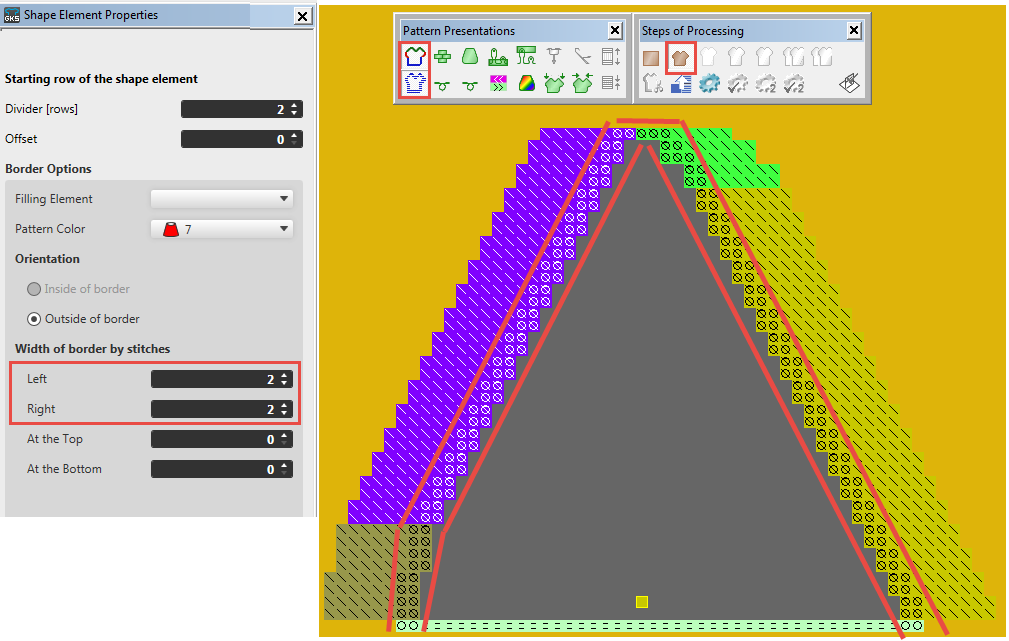This screenshot has width=1009, height=641.
Task: Click the magenta-green arrows icon
Action: coord(498,84)
